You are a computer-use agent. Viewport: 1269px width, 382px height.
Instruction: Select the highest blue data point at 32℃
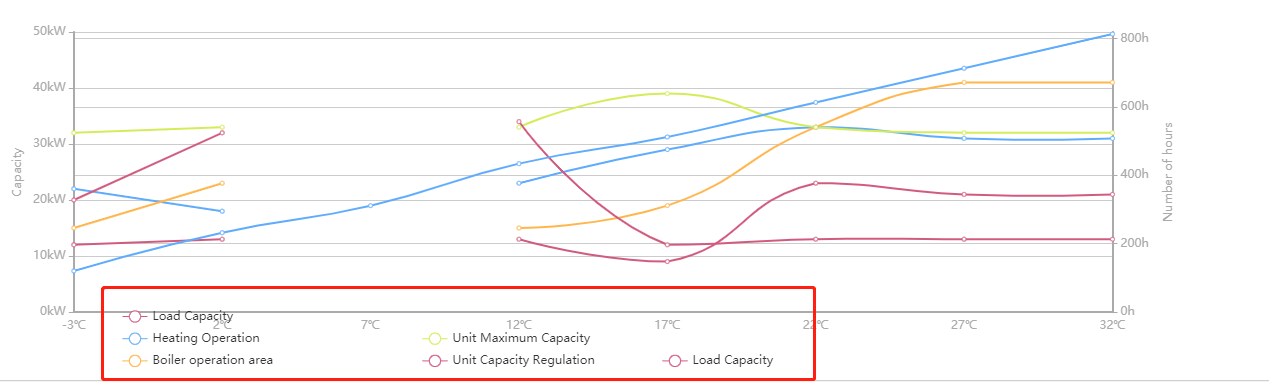point(1112,34)
